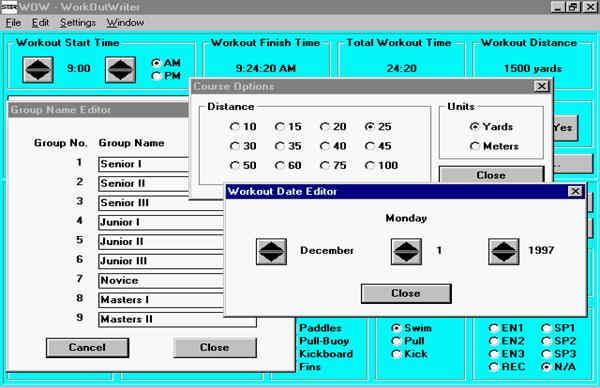Close Course Options via title X
The image size is (600, 388).
tap(542, 86)
